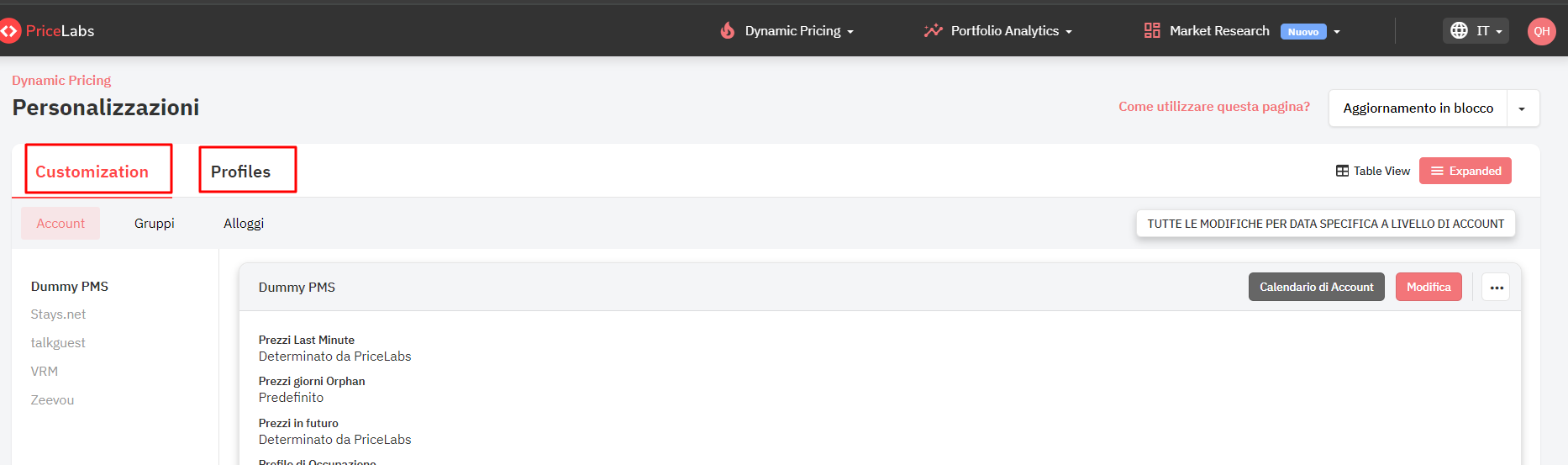Expand the Aggiornamento in blocco arrow
The image size is (1568, 465).
coord(1522,108)
